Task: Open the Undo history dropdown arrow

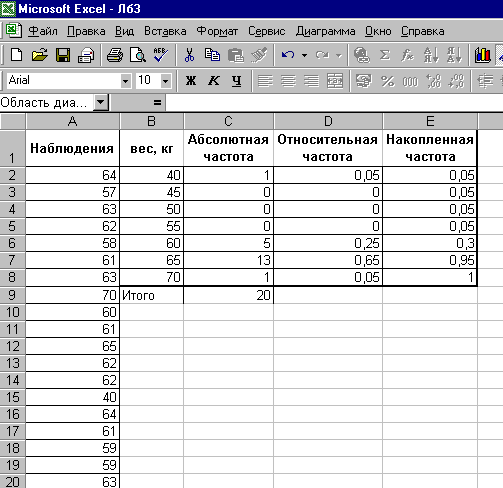Action: coord(304,55)
